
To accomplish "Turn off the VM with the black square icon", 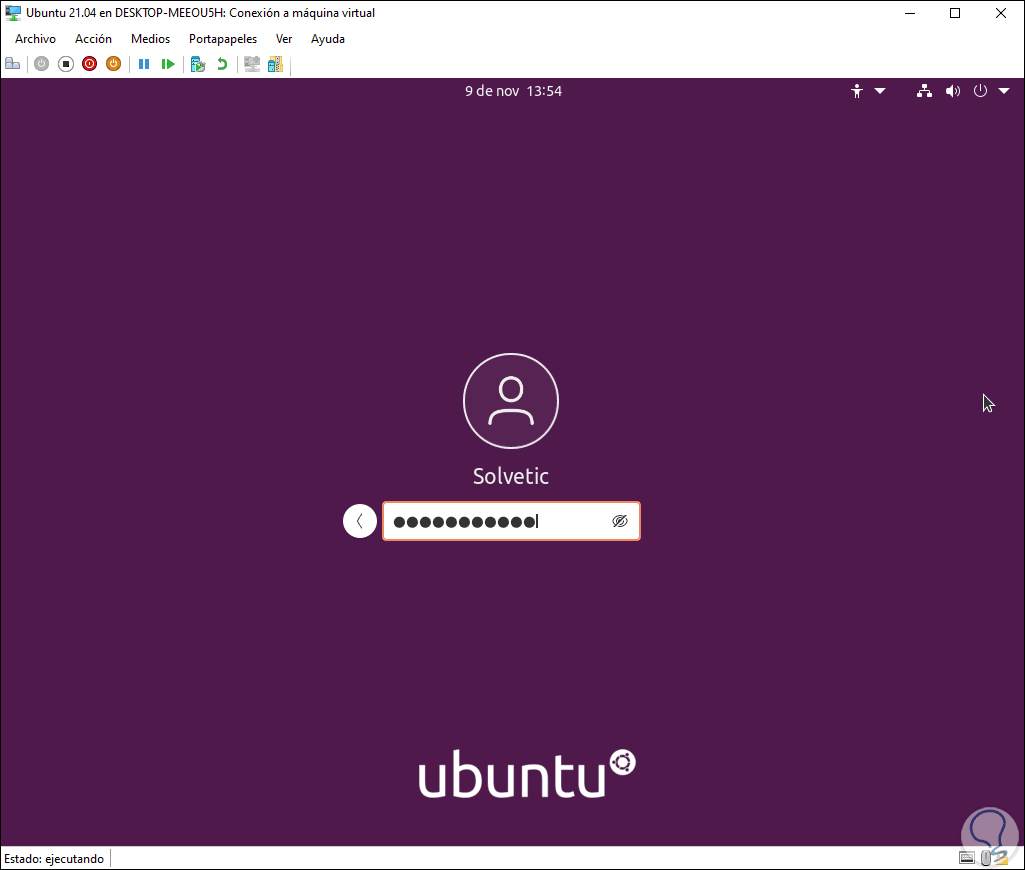I will 65,64.
